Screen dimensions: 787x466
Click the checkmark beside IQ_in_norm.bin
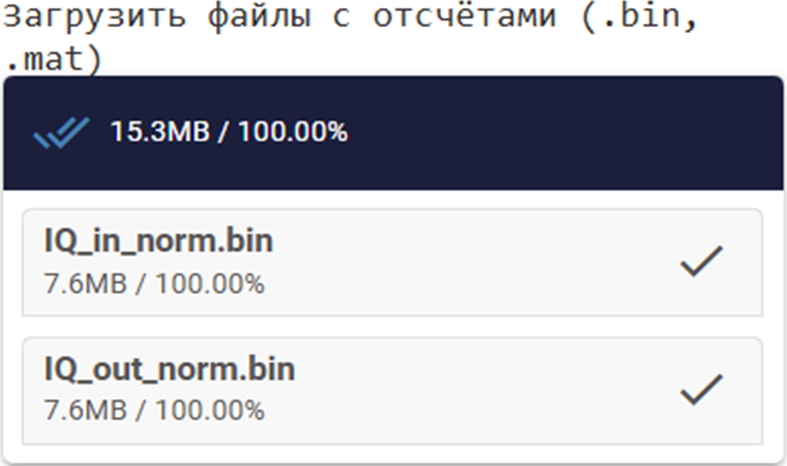pos(701,261)
